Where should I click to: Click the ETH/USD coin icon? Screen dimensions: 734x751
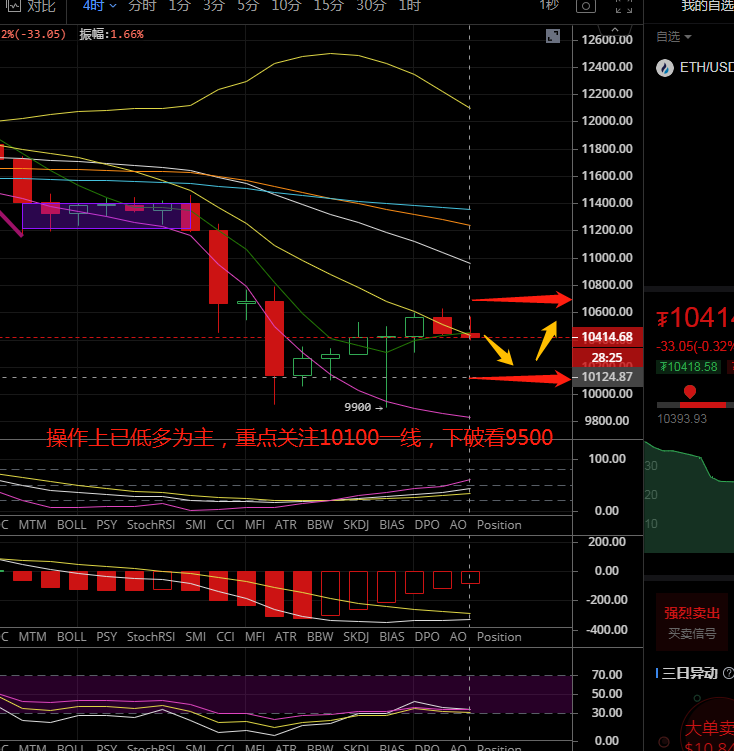point(665,68)
